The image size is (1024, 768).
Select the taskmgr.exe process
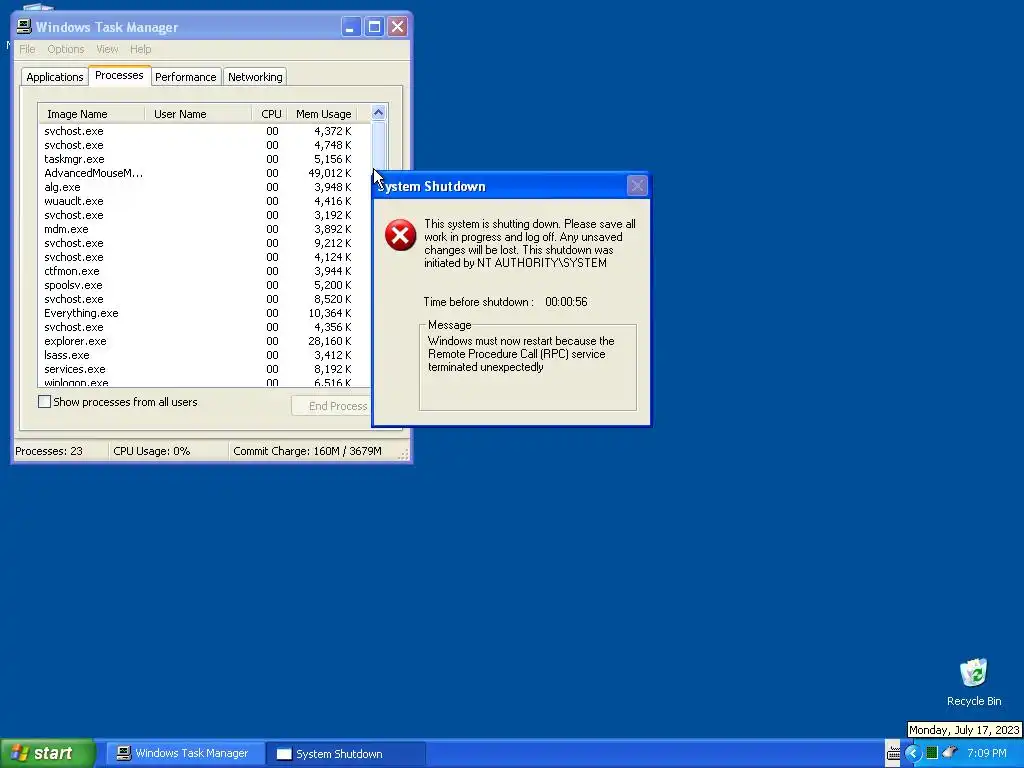pos(204,159)
